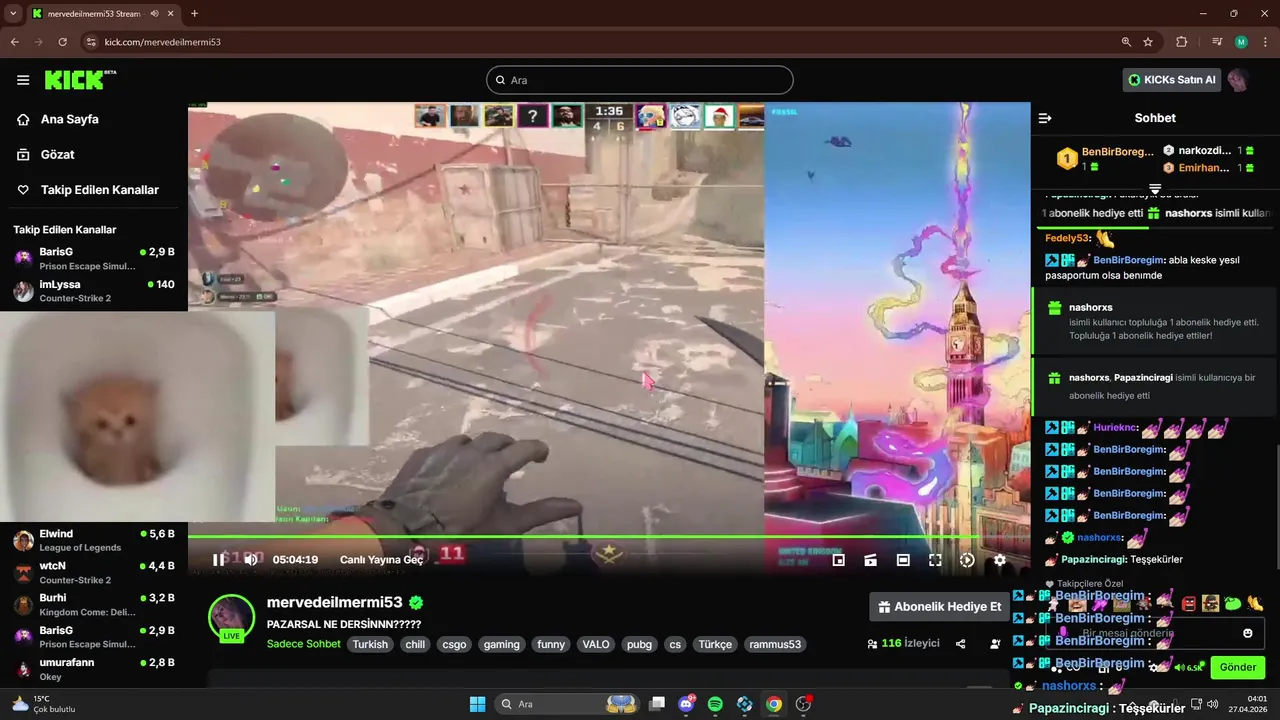The height and width of the screenshot is (720, 1280).
Task: Open Chrome three-dot menu
Action: pyautogui.click(x=1265, y=42)
